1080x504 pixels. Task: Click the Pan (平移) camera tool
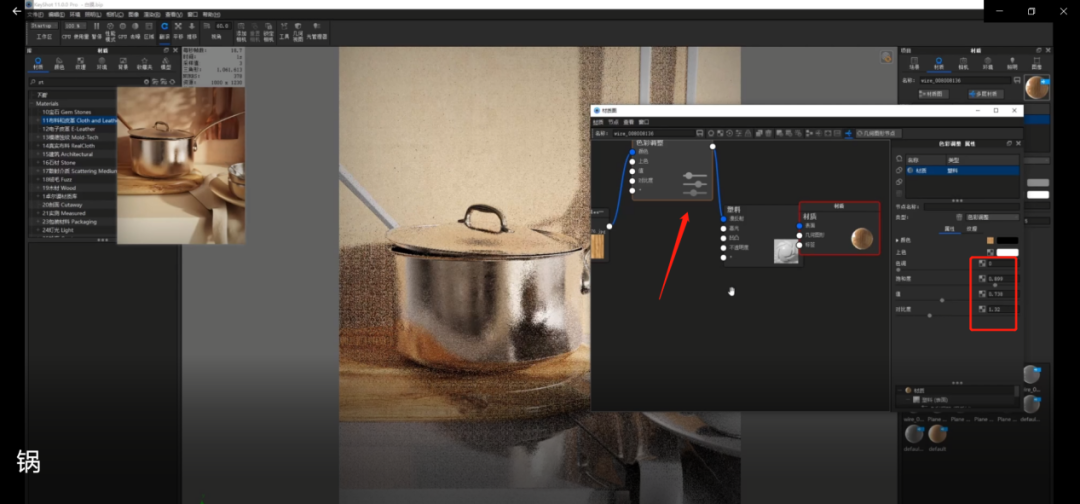178,30
